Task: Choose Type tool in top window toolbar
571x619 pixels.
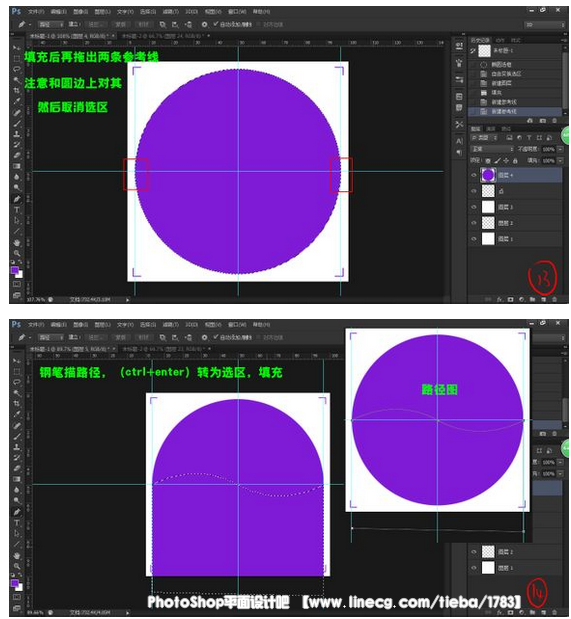Action: click(17, 209)
